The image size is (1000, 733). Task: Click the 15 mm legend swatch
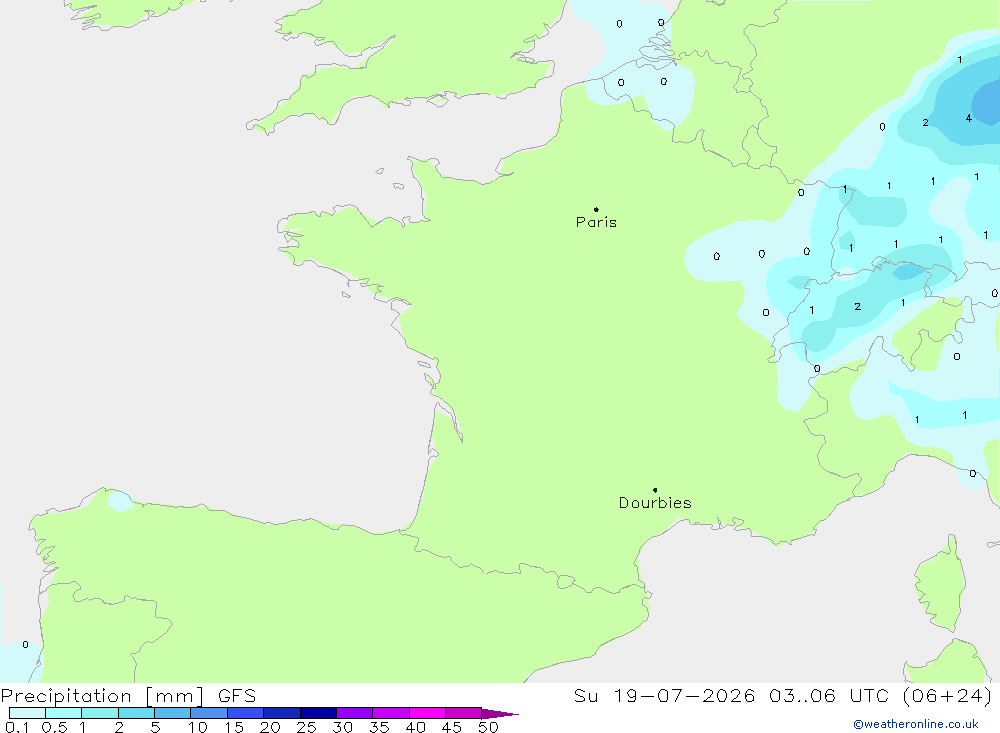coord(246,713)
